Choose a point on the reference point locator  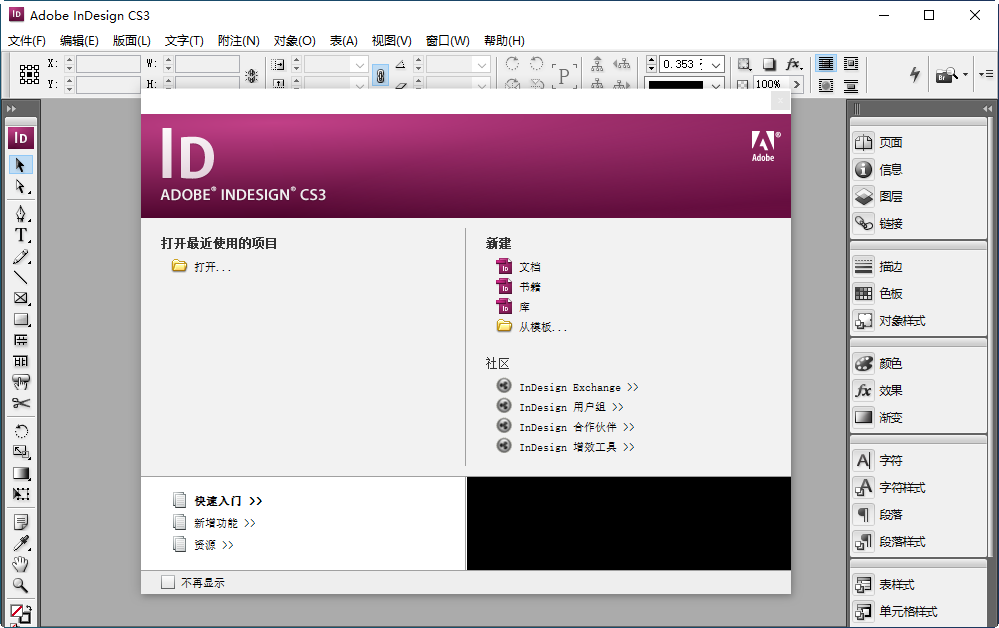29,75
